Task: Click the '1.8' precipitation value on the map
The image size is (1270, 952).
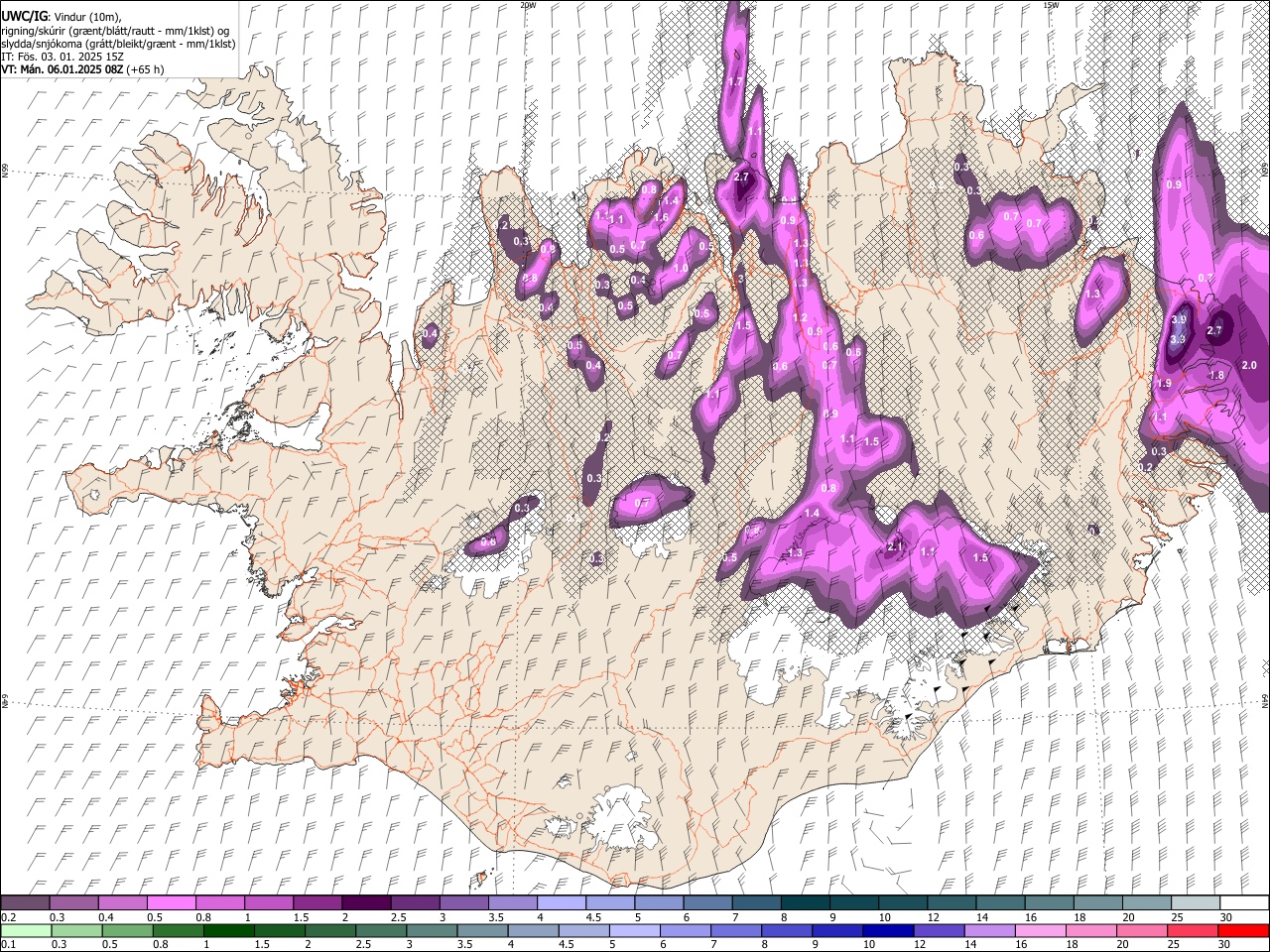Action: (1216, 376)
